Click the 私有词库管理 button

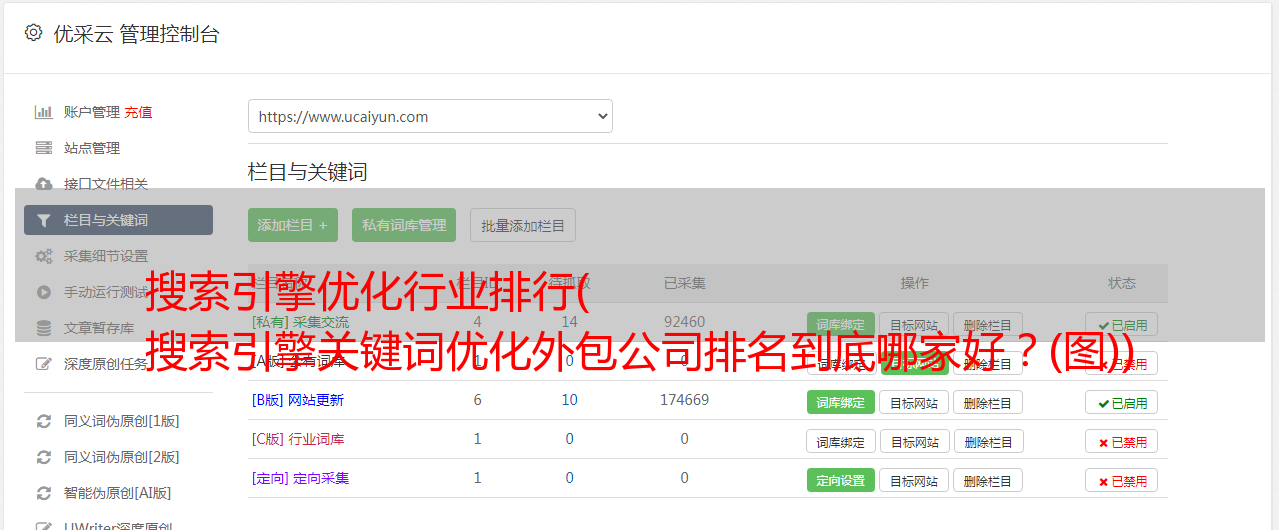pyautogui.click(x=404, y=225)
